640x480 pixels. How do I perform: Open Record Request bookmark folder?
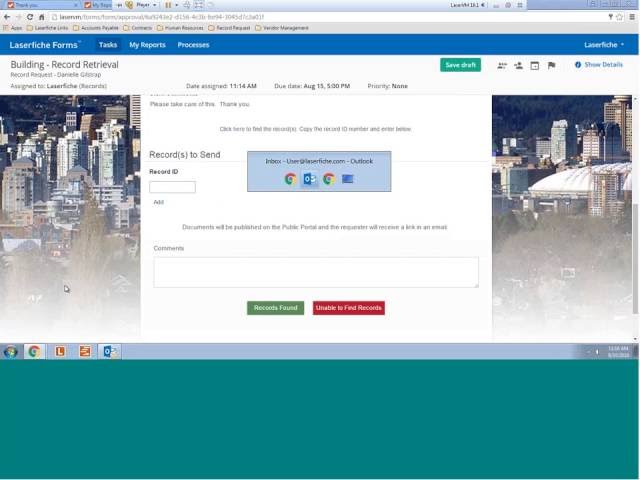coord(229,28)
